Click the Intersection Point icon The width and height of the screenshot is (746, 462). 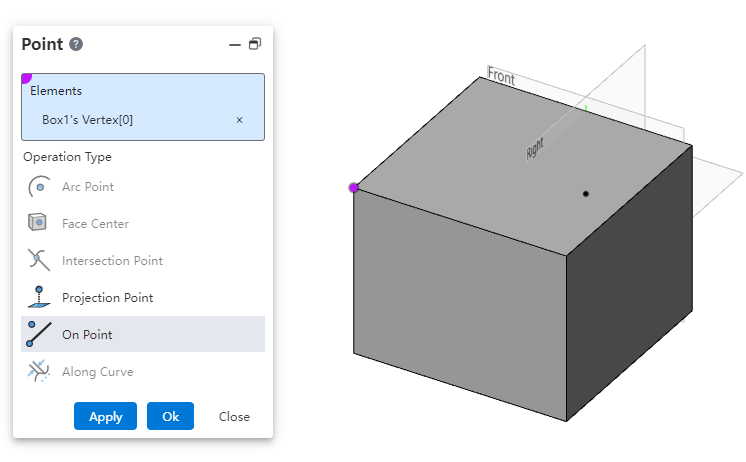coord(39,260)
